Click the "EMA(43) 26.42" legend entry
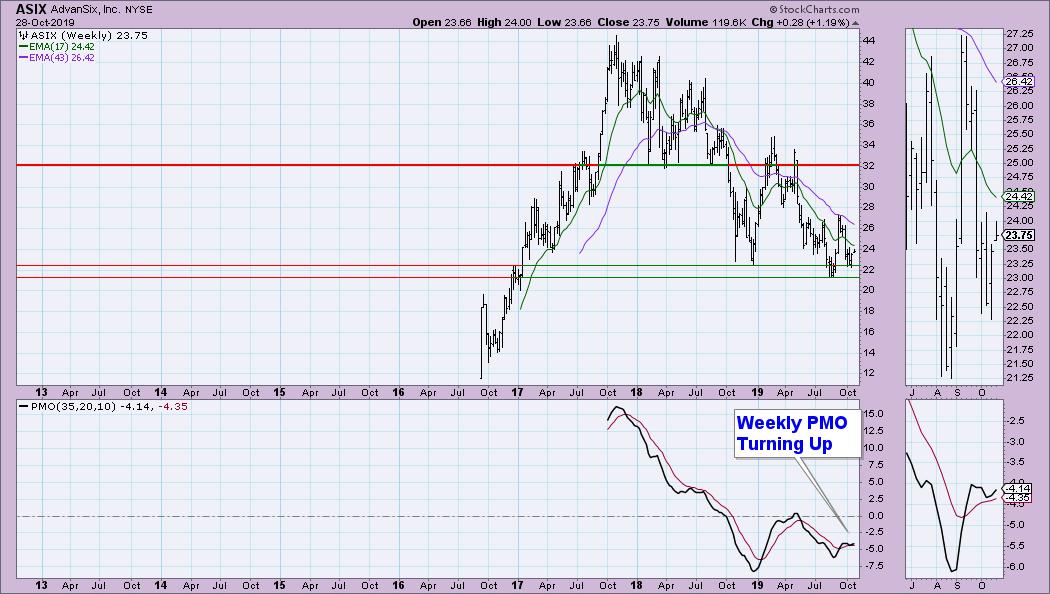 point(62,58)
